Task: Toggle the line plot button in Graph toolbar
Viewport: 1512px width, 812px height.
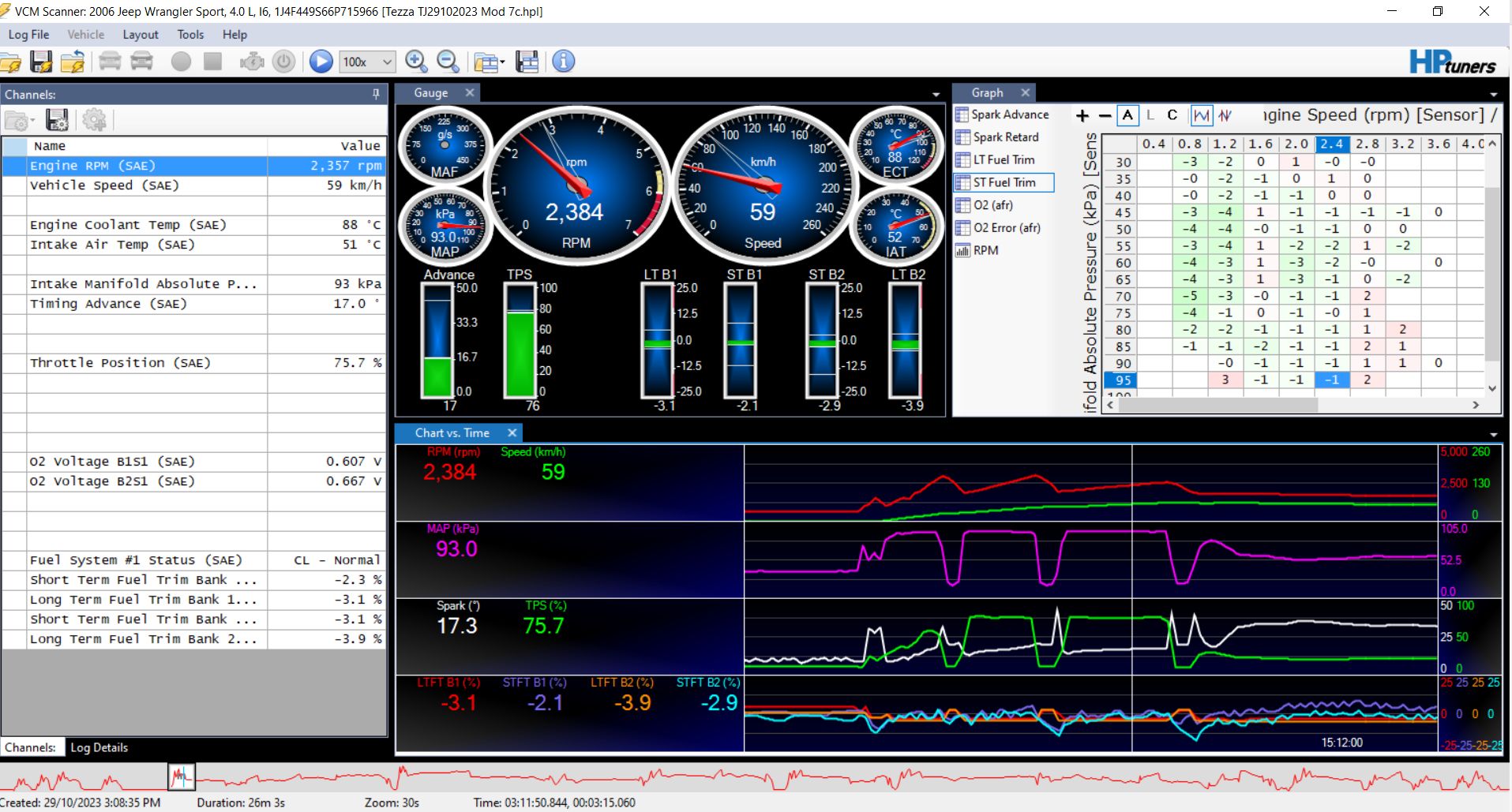Action: click(x=1201, y=115)
